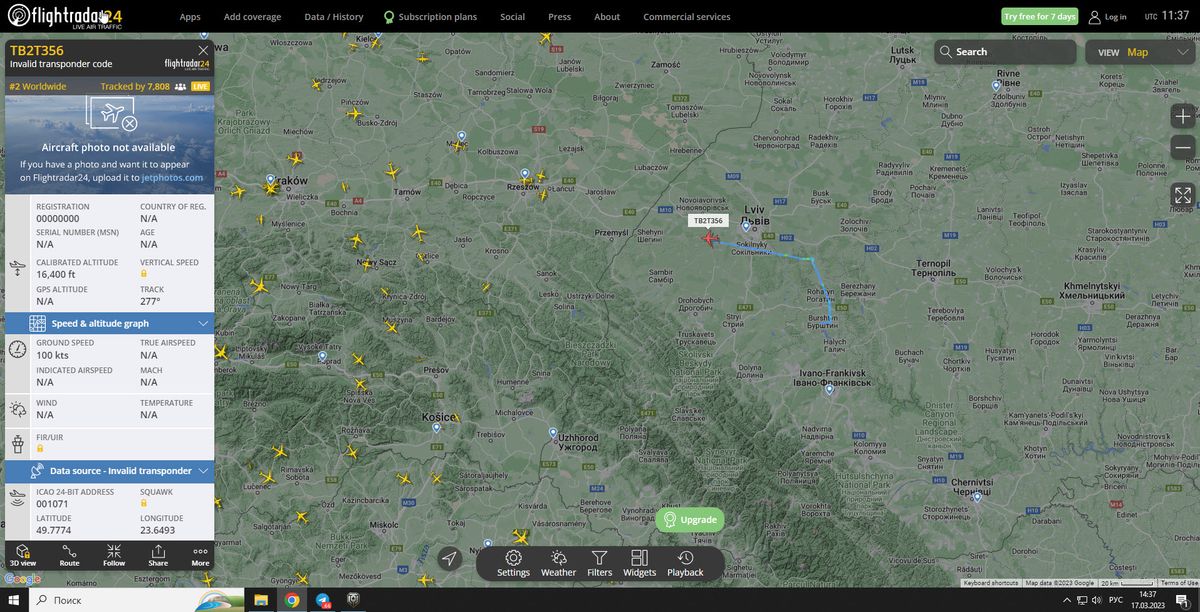Viewport: 1200px width, 612px height.
Task: Click the Flightradar24 logo
Action: pos(65,16)
